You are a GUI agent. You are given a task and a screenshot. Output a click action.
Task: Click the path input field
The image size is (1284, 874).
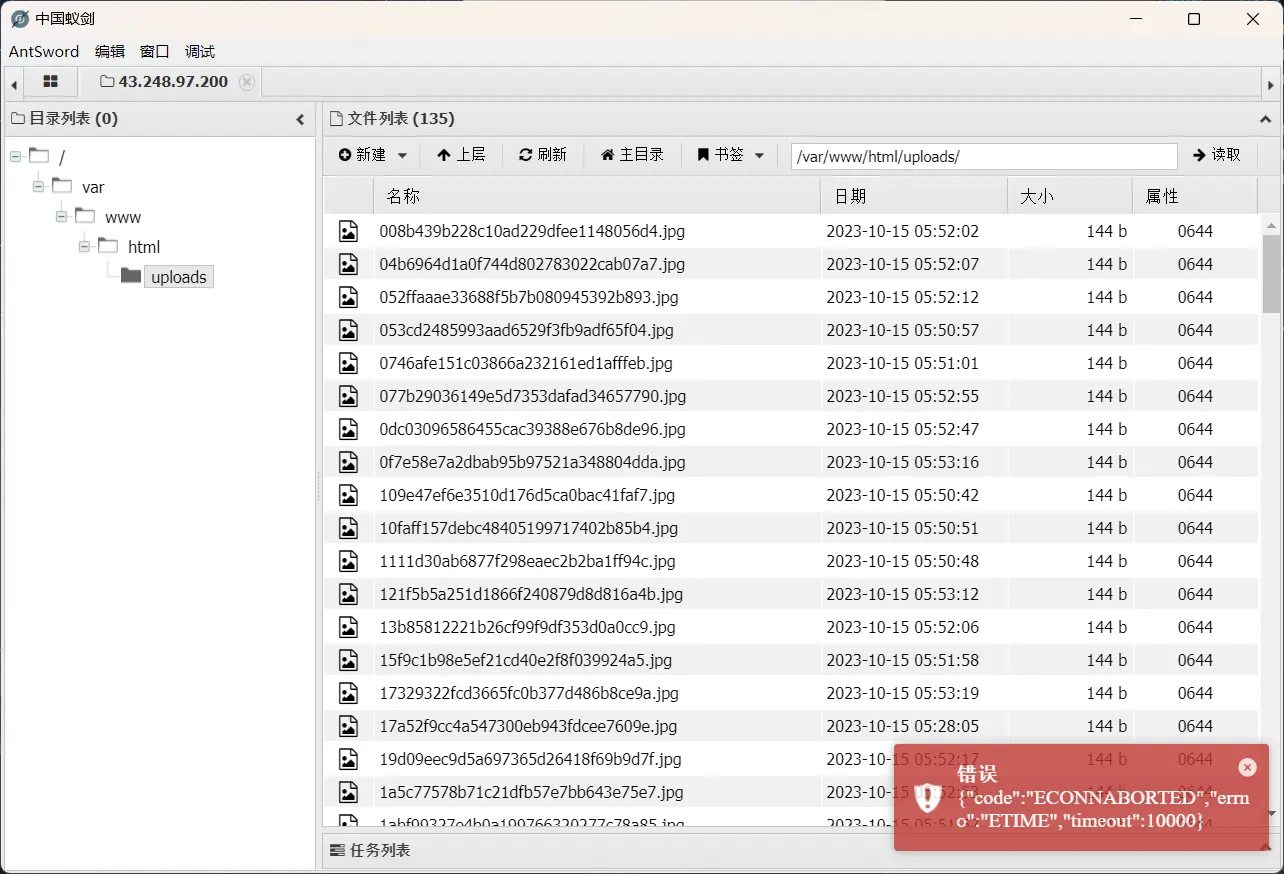point(983,156)
